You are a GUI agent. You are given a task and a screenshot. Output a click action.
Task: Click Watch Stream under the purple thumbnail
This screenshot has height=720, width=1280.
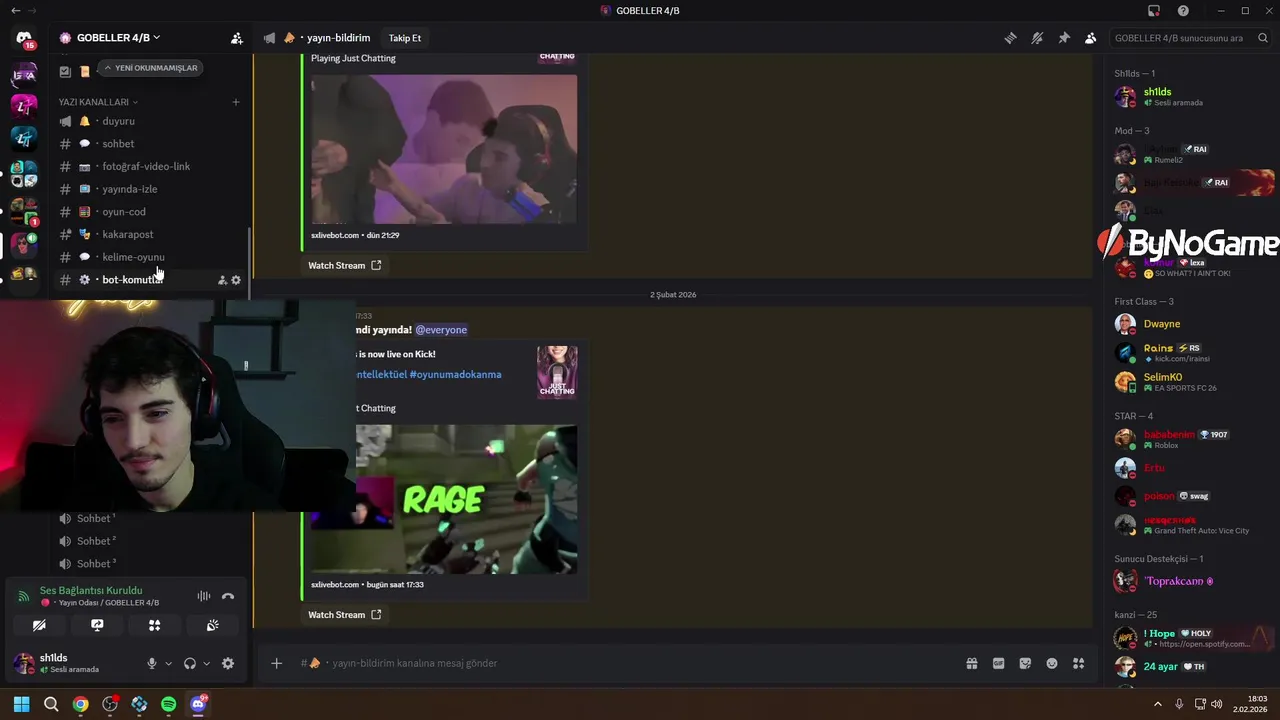tap(344, 265)
